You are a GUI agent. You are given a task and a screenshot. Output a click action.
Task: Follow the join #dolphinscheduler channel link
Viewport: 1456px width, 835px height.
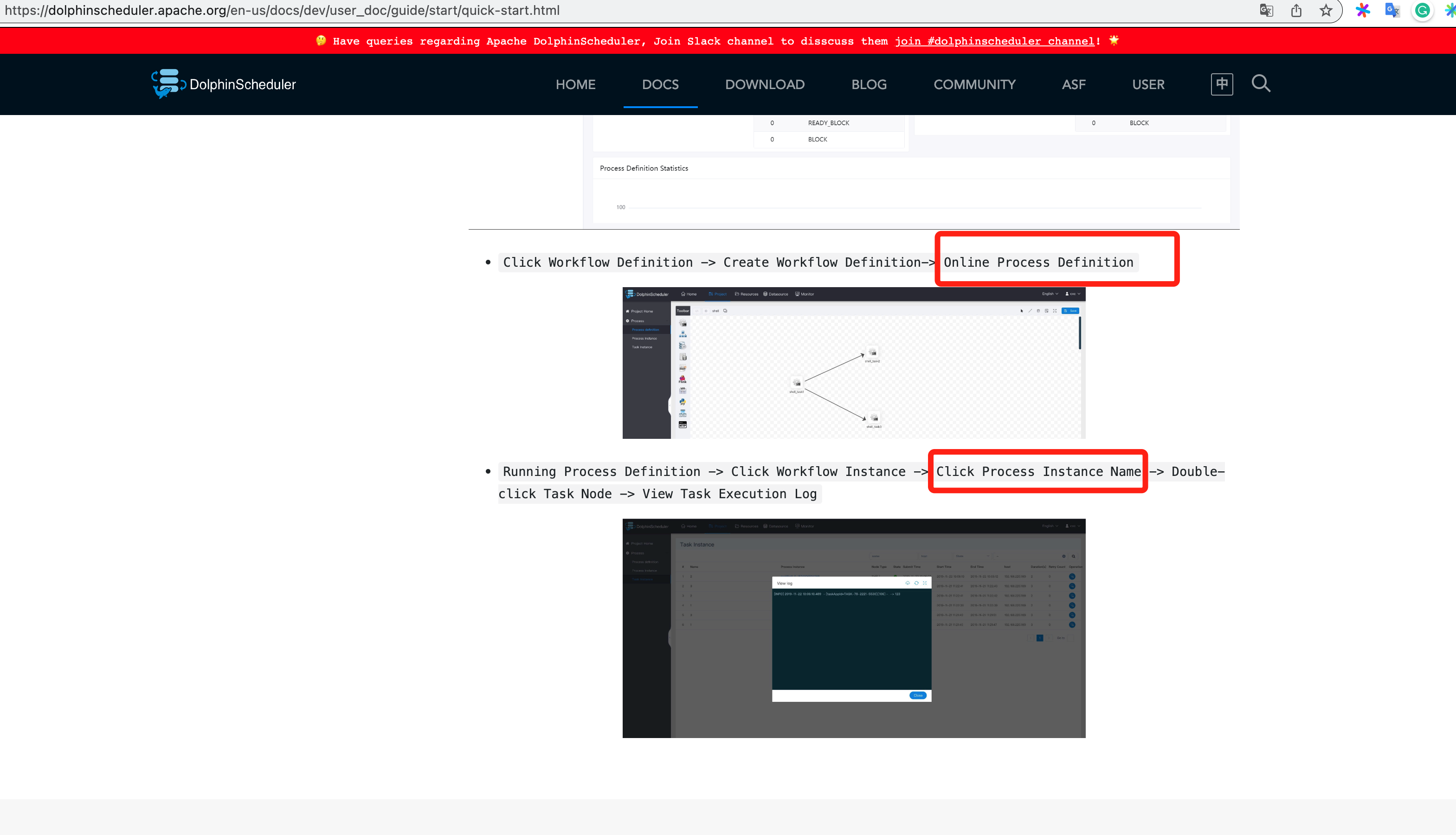(x=994, y=41)
